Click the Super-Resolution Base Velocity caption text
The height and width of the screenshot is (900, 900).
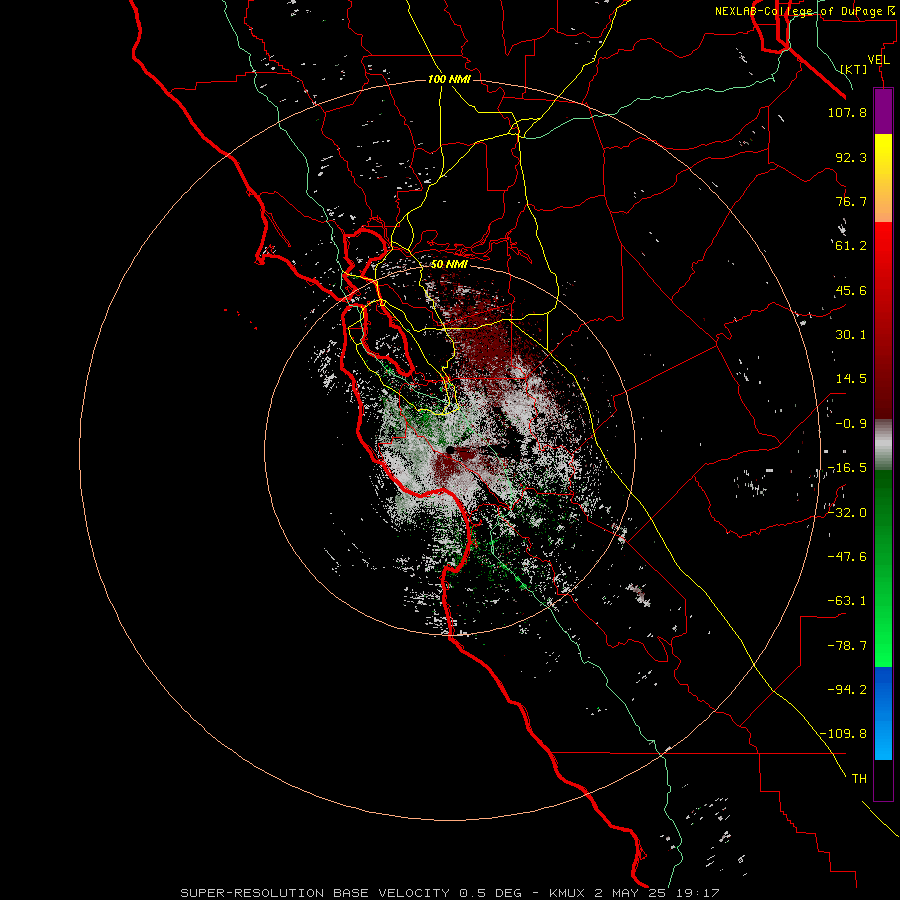[x=449, y=893]
